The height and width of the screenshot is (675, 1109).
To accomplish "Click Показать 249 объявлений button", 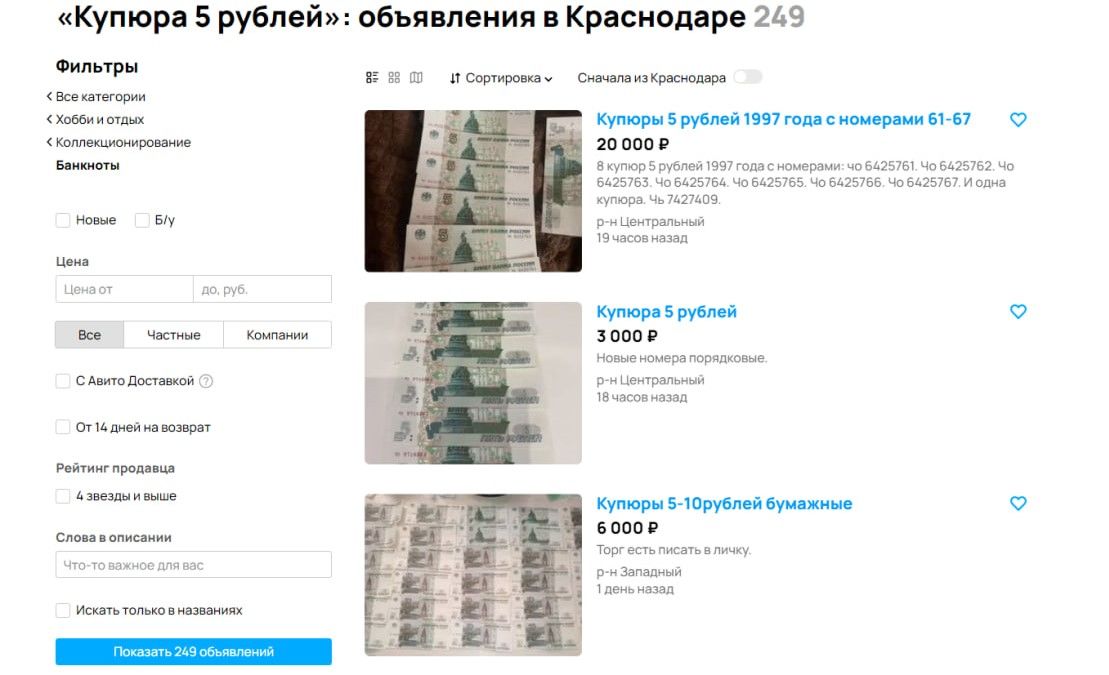I will tap(194, 652).
